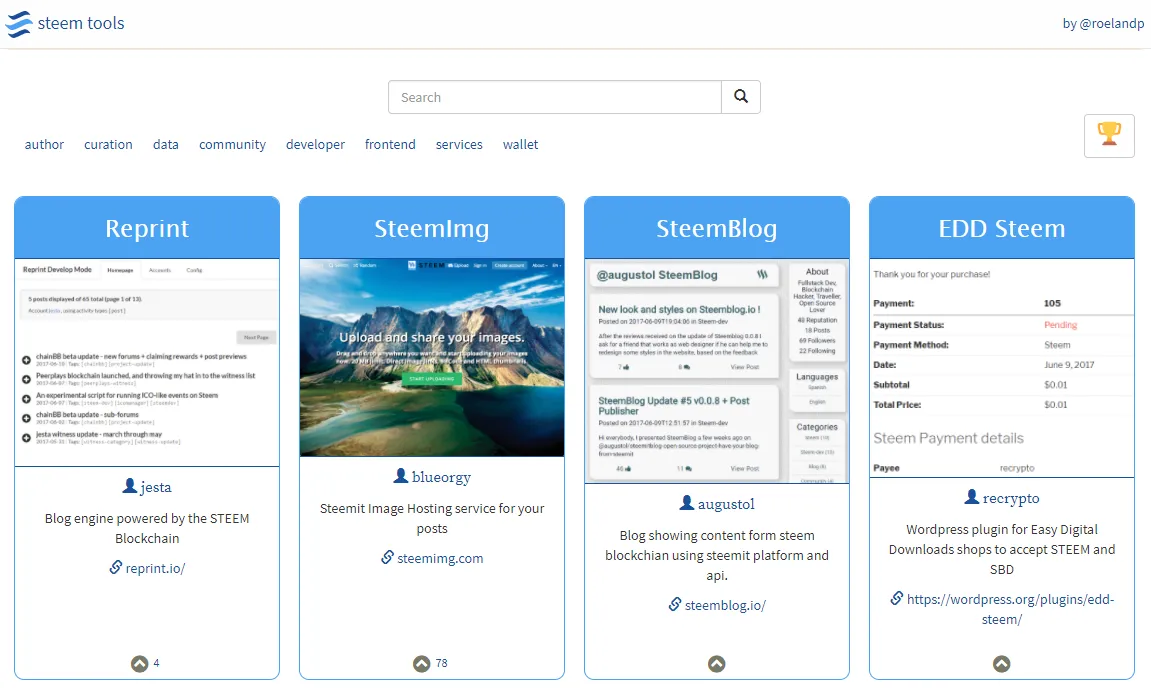The width and height of the screenshot is (1151, 691).
Task: Filter by services category
Action: (x=459, y=145)
